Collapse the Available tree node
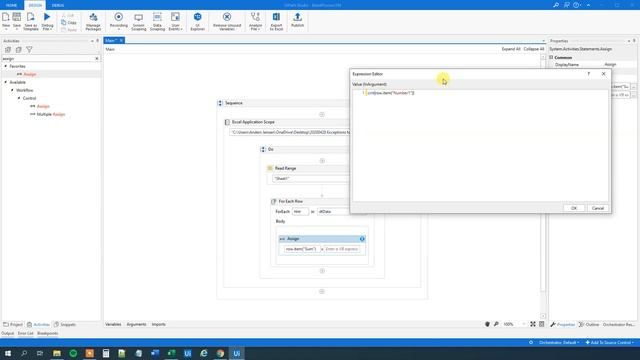640x360 pixels. [6, 82]
